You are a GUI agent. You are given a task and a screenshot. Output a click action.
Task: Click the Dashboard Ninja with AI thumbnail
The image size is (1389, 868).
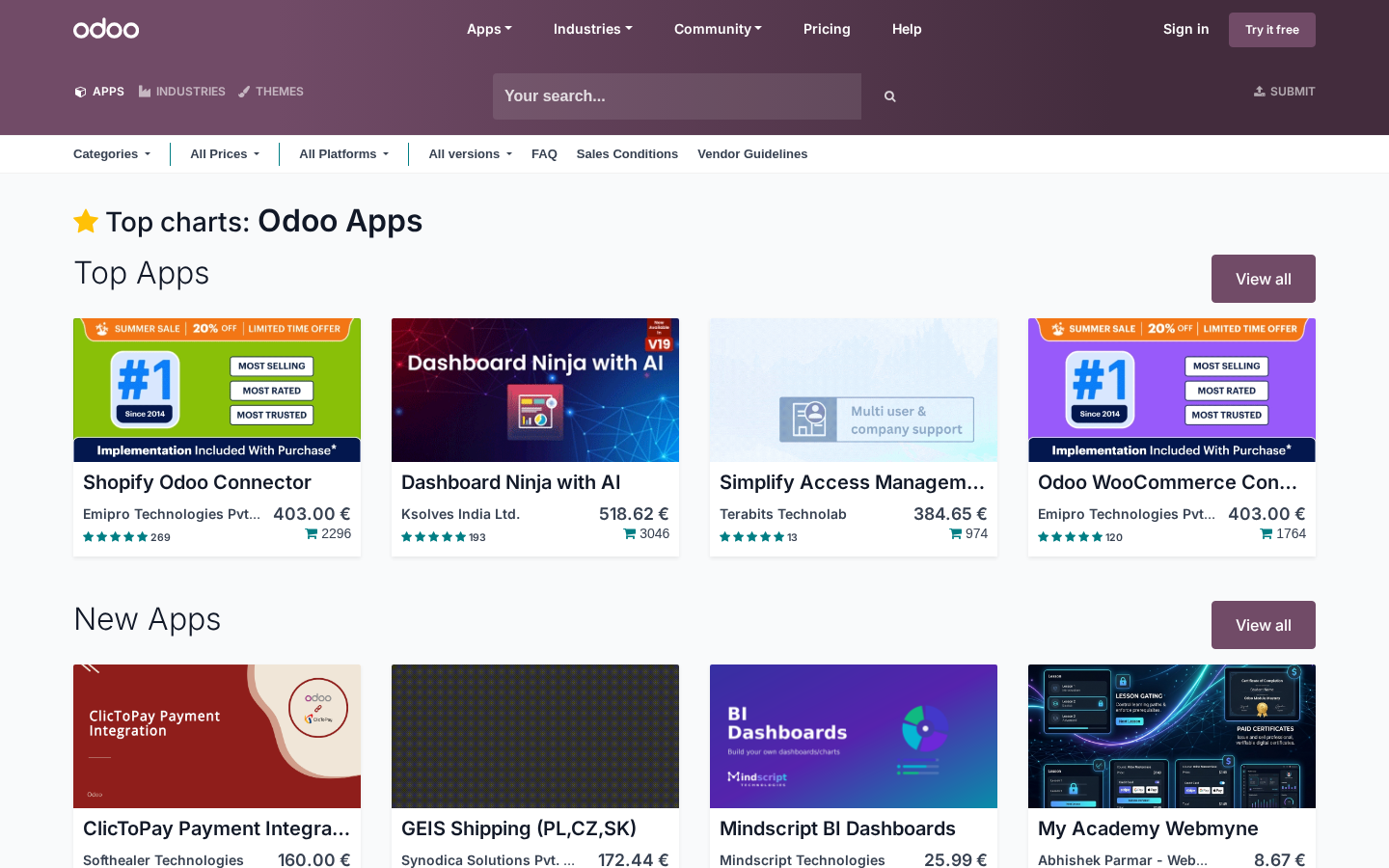[535, 390]
